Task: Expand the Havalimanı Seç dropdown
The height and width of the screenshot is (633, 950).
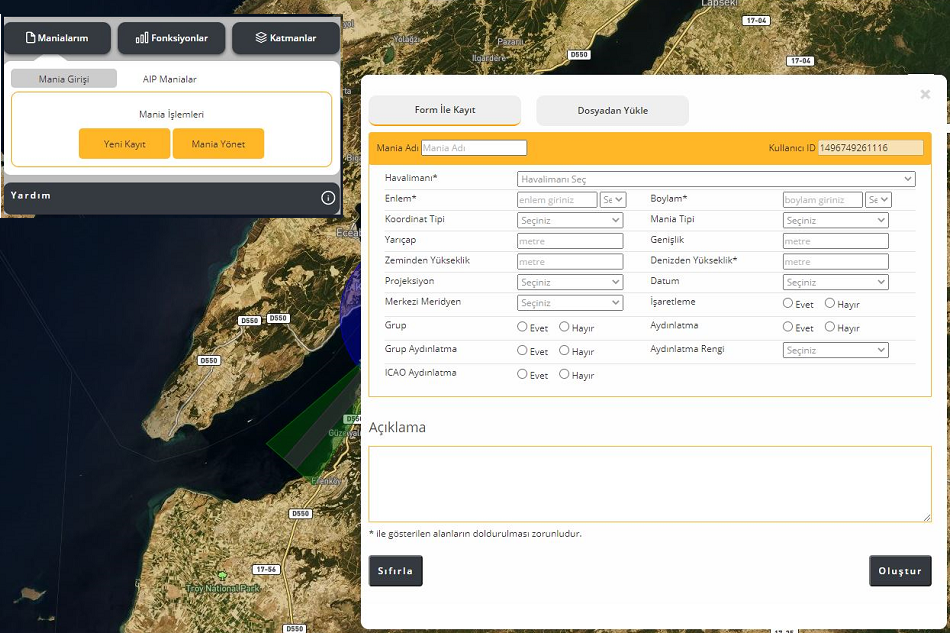Action: pyautogui.click(x=716, y=179)
